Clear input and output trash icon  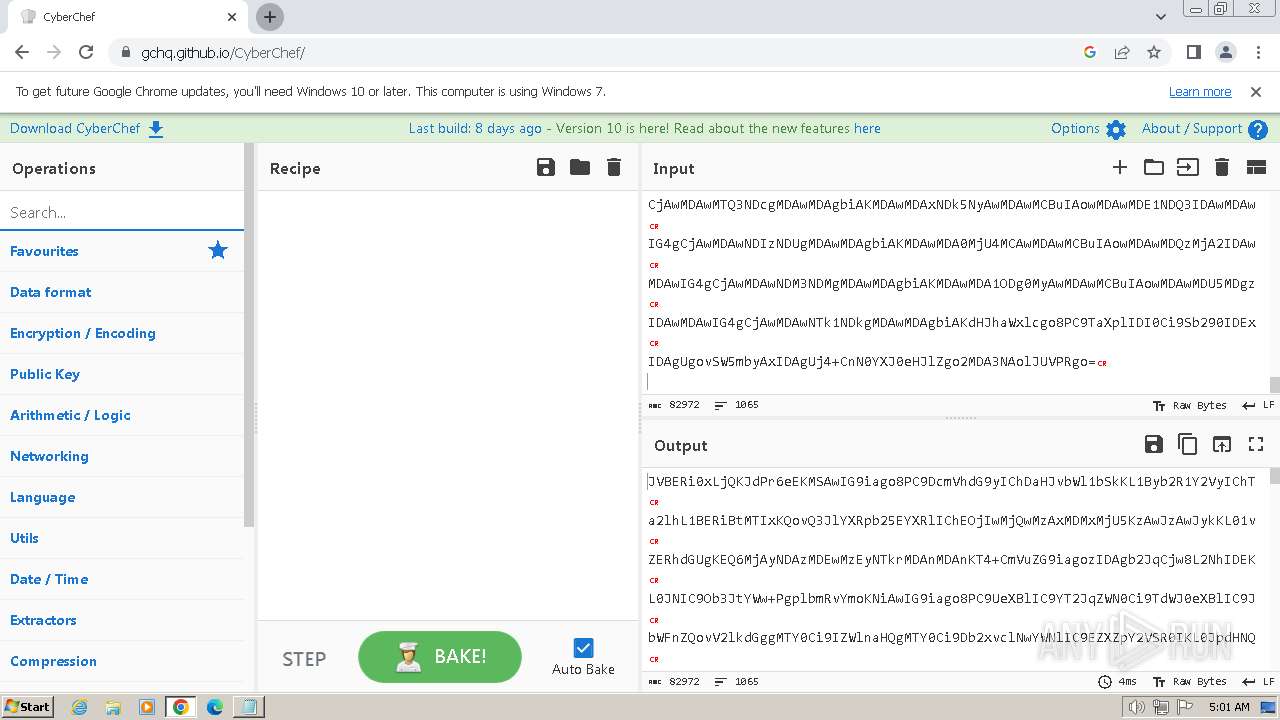click(x=1222, y=167)
